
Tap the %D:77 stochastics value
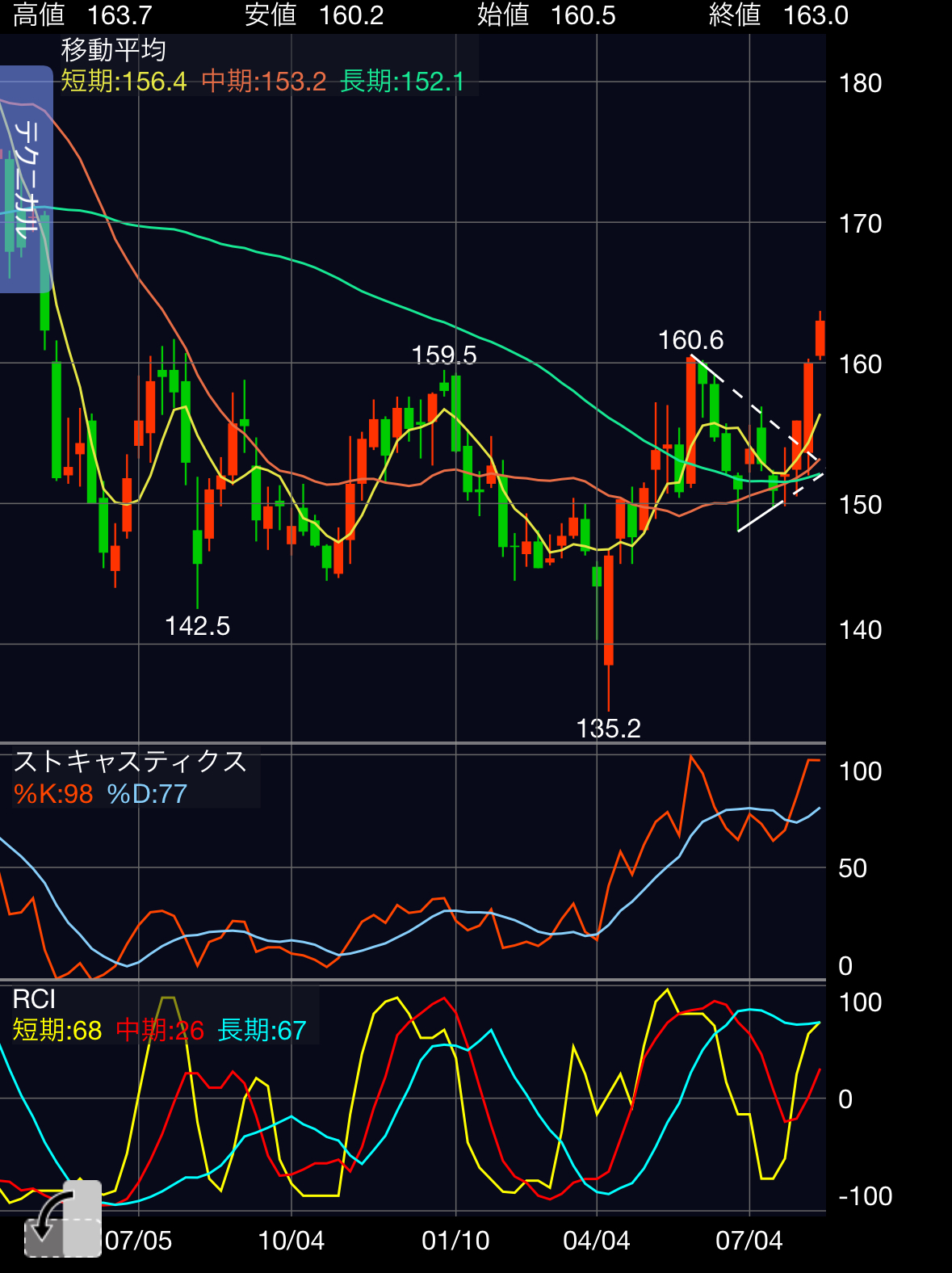click(147, 794)
